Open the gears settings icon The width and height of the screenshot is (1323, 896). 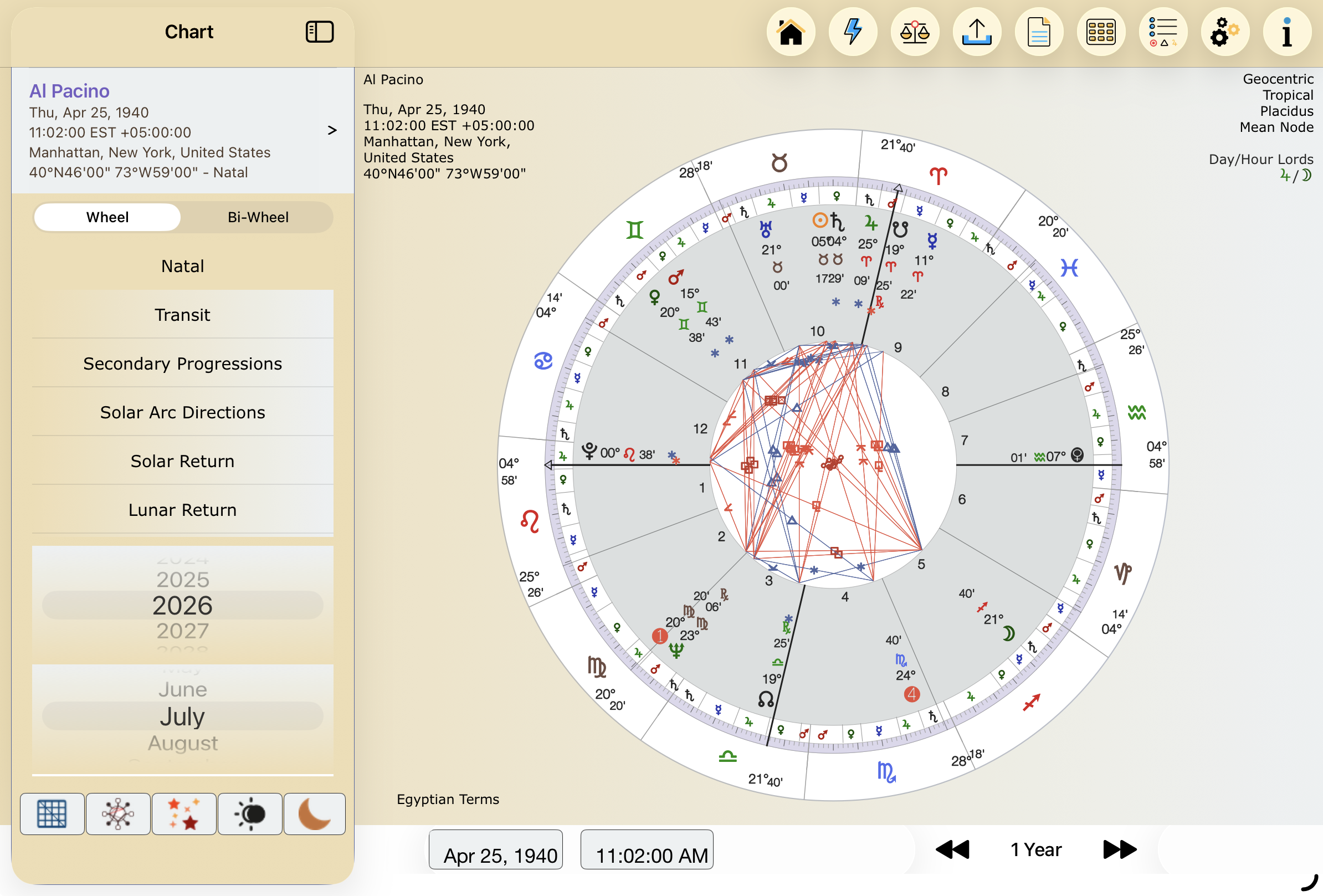1225,33
